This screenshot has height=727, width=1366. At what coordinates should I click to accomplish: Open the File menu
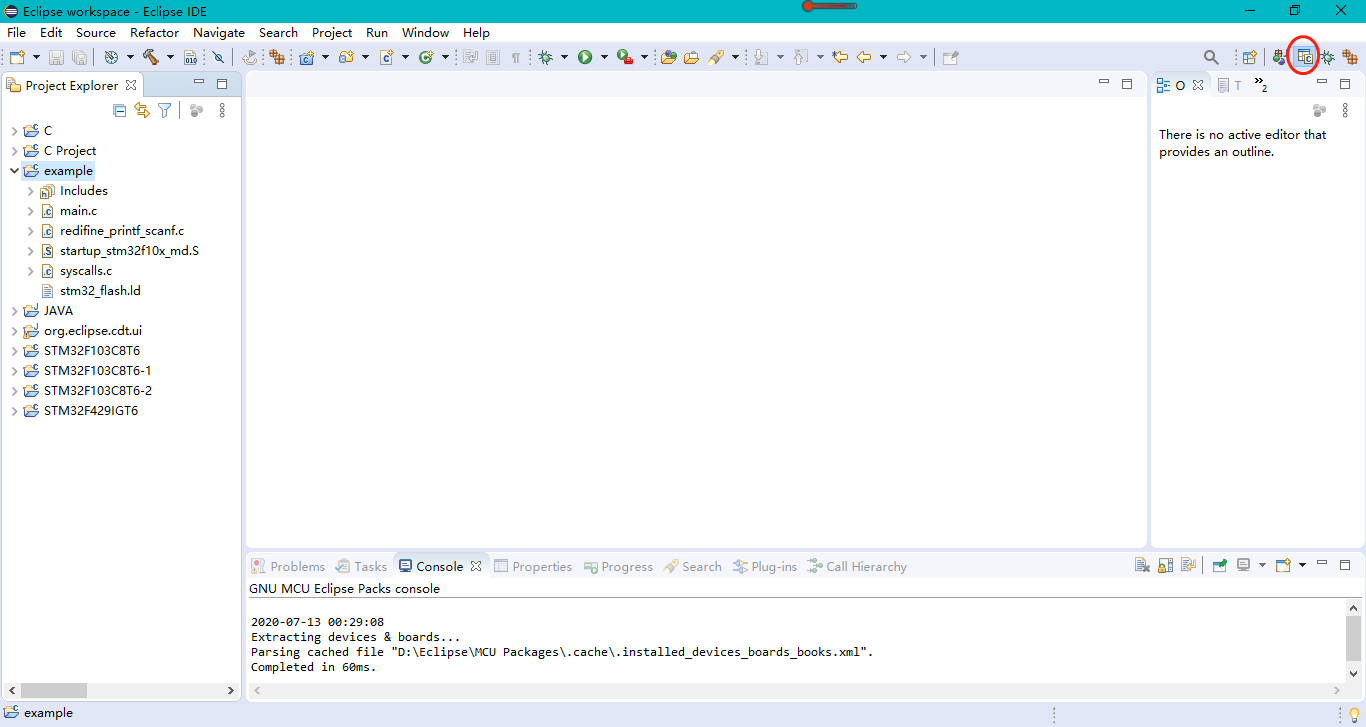point(17,33)
